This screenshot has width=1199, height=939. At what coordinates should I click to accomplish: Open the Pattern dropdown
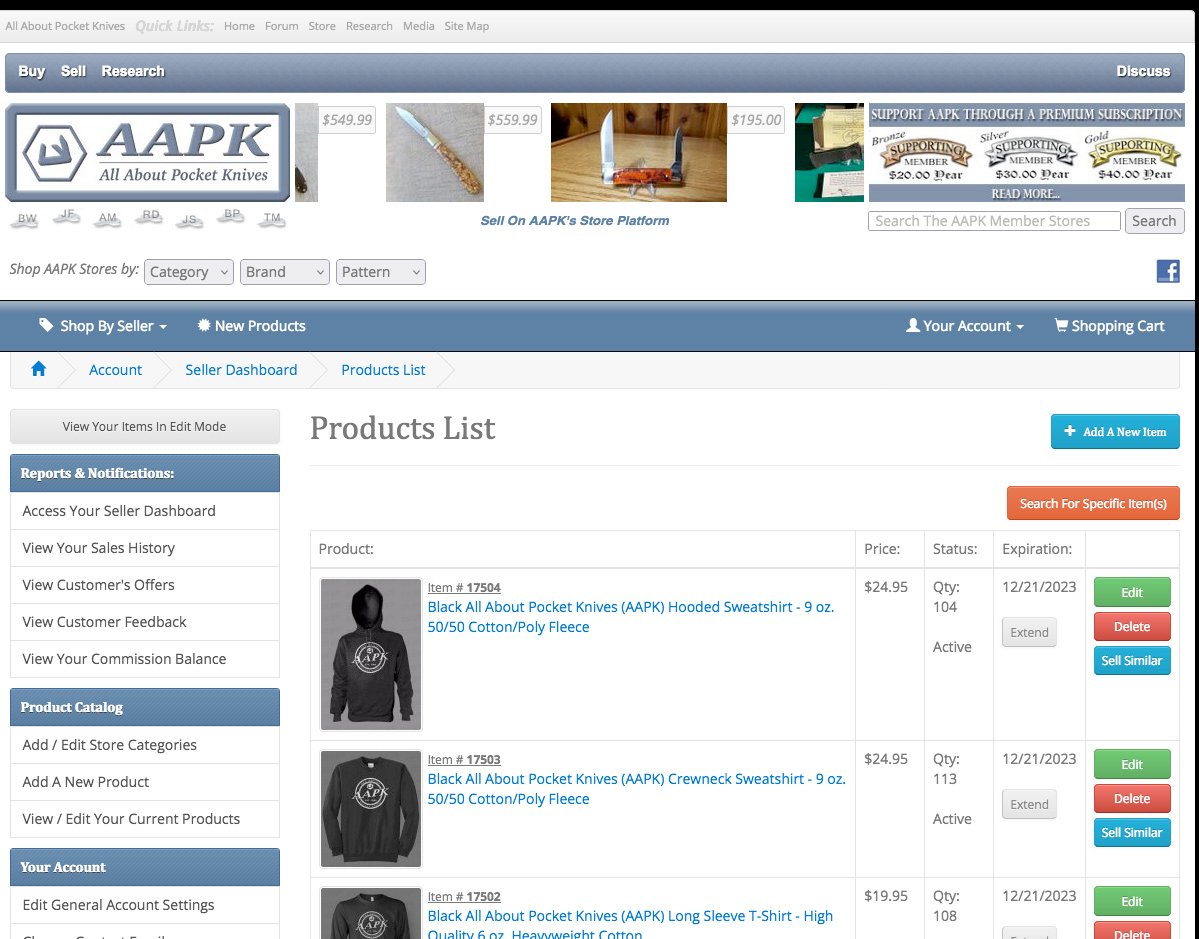pos(381,272)
